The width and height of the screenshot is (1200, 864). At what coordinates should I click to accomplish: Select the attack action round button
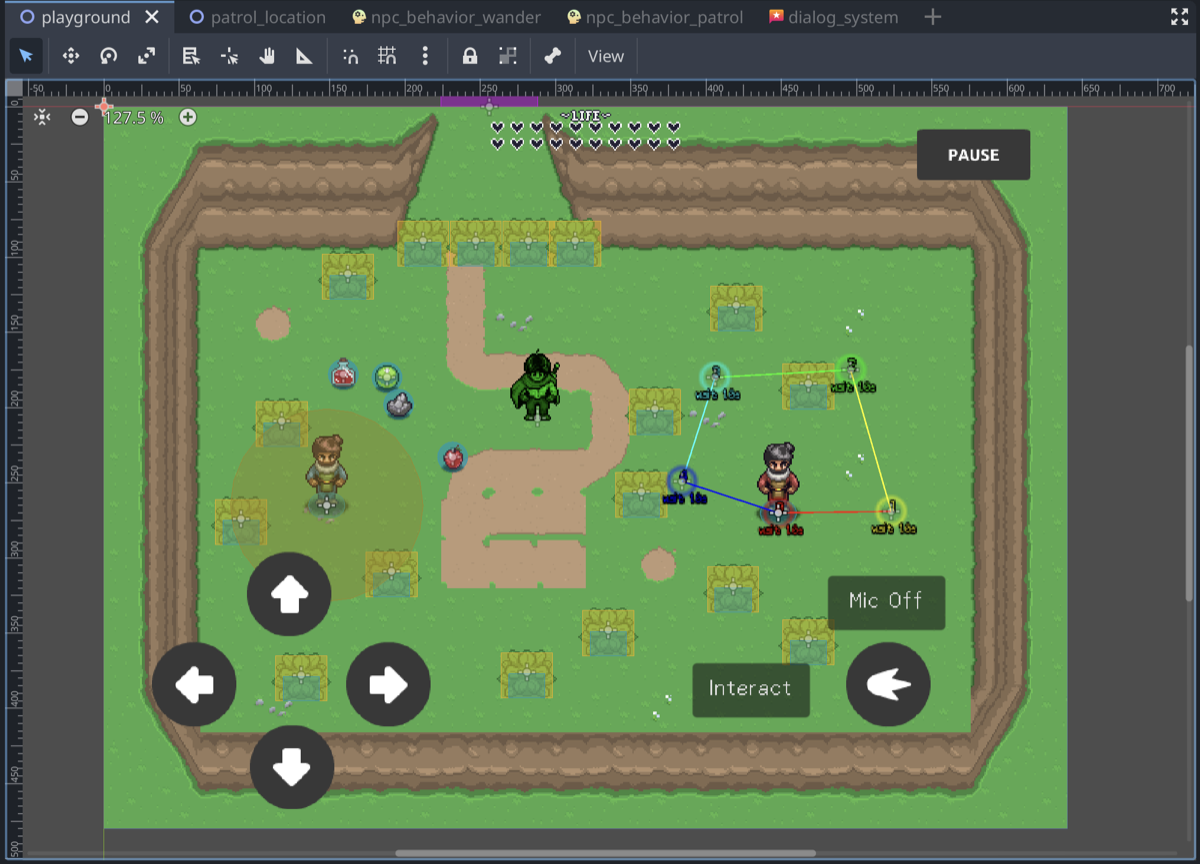point(888,685)
